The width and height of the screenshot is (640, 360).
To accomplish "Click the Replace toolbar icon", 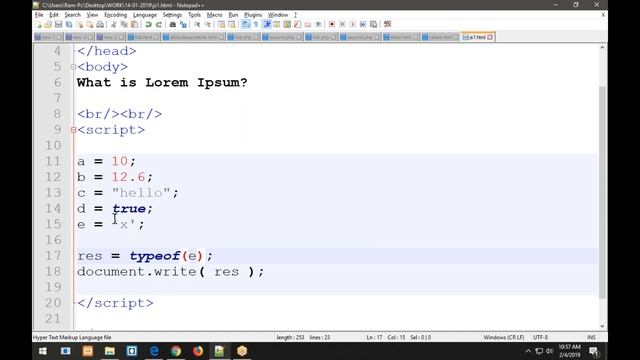I will [183, 24].
